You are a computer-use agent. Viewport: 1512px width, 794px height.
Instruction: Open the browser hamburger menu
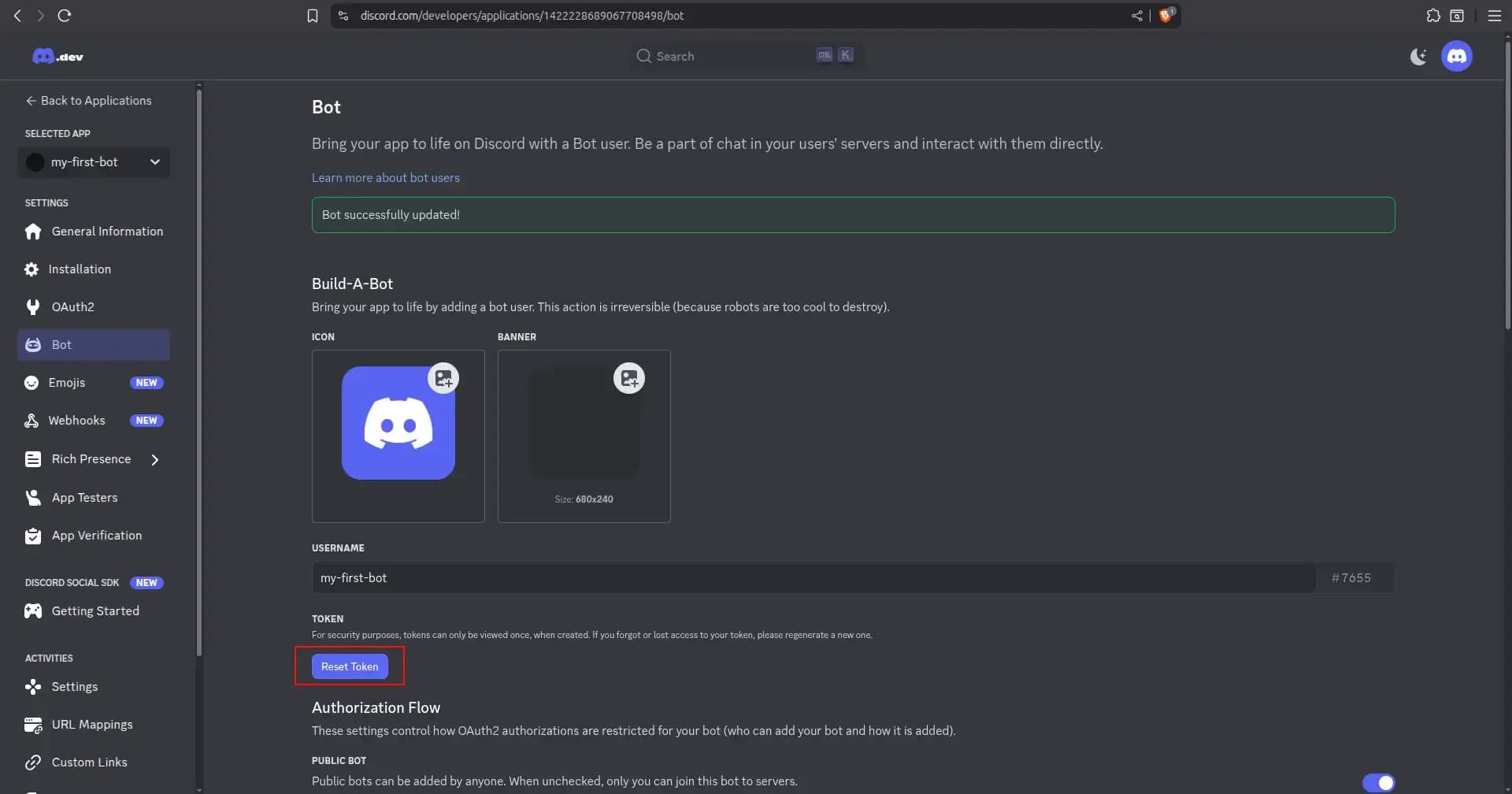click(x=1494, y=16)
